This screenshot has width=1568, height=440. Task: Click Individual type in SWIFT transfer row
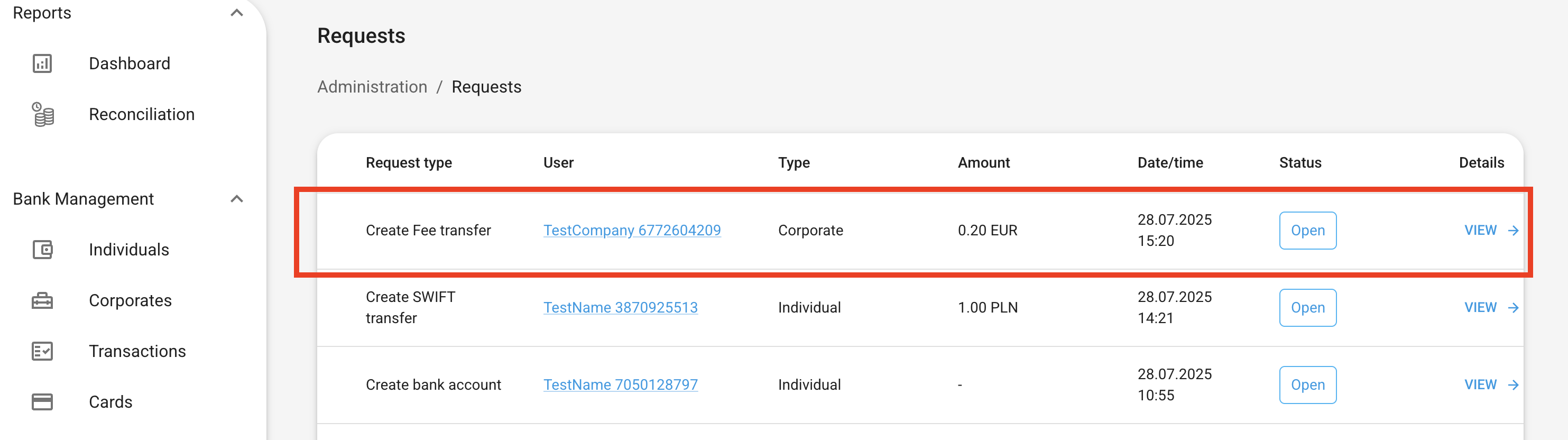(809, 308)
